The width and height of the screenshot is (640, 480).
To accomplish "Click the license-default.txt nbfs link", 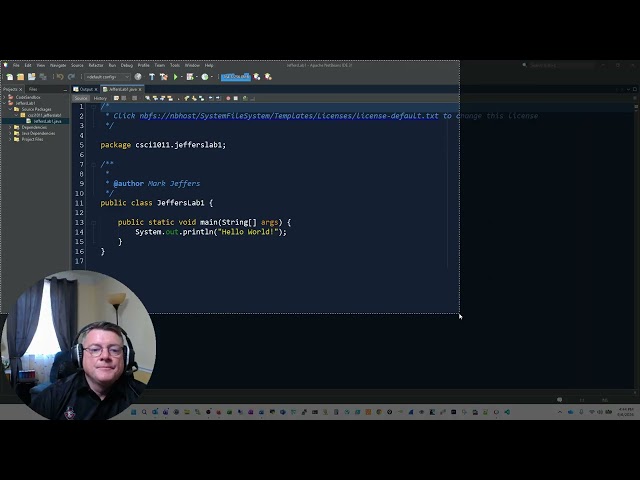I will point(289,116).
